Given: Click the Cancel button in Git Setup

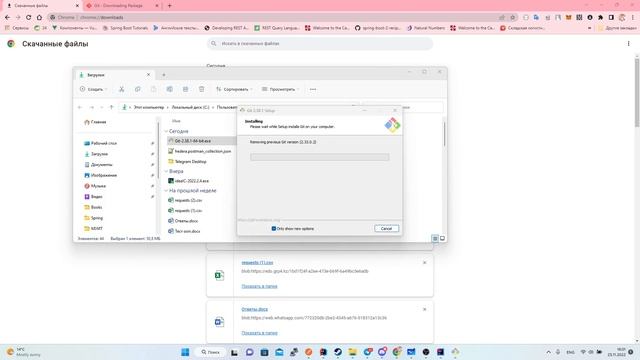Looking at the screenshot, I should tap(386, 229).
